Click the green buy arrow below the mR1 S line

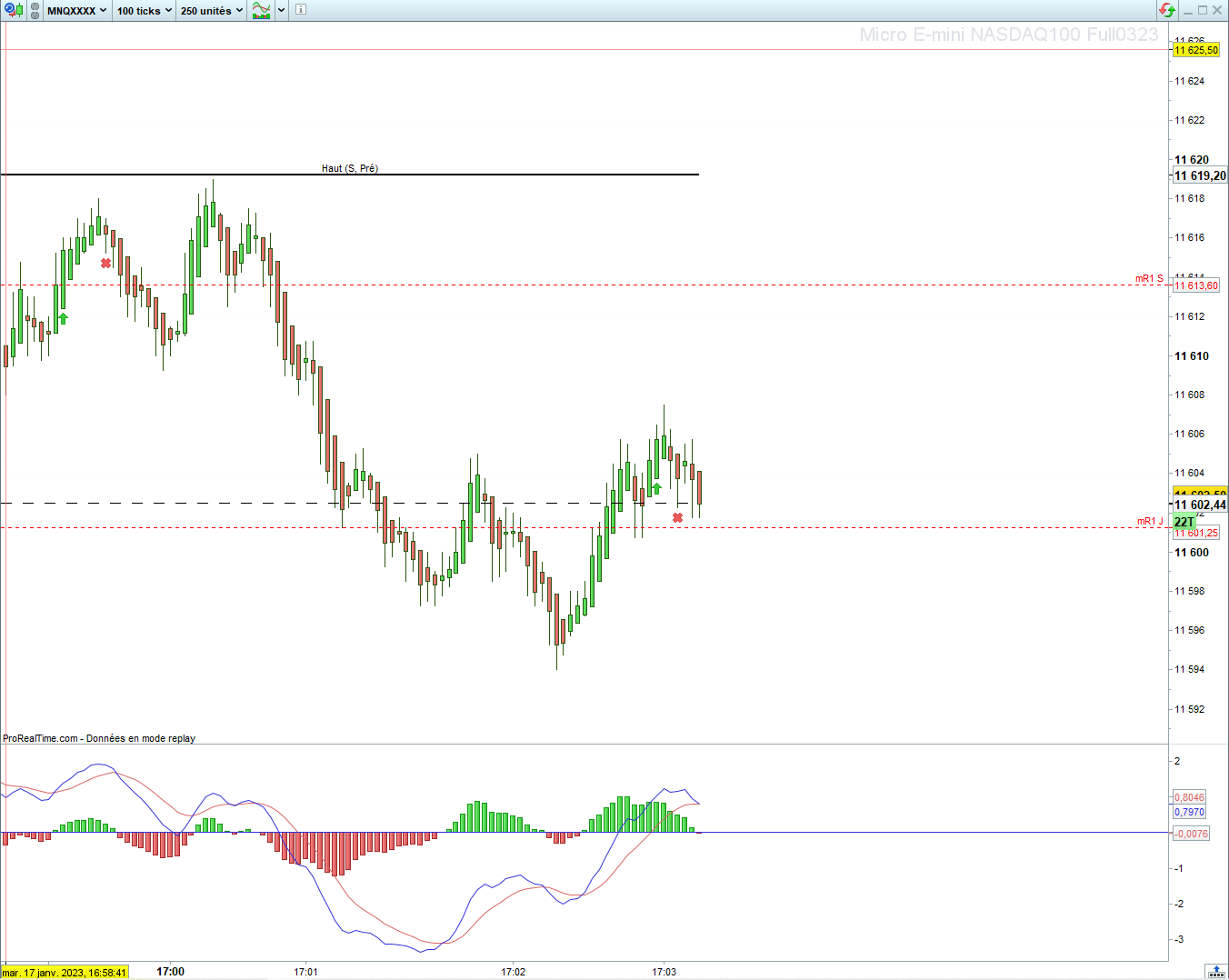63,318
